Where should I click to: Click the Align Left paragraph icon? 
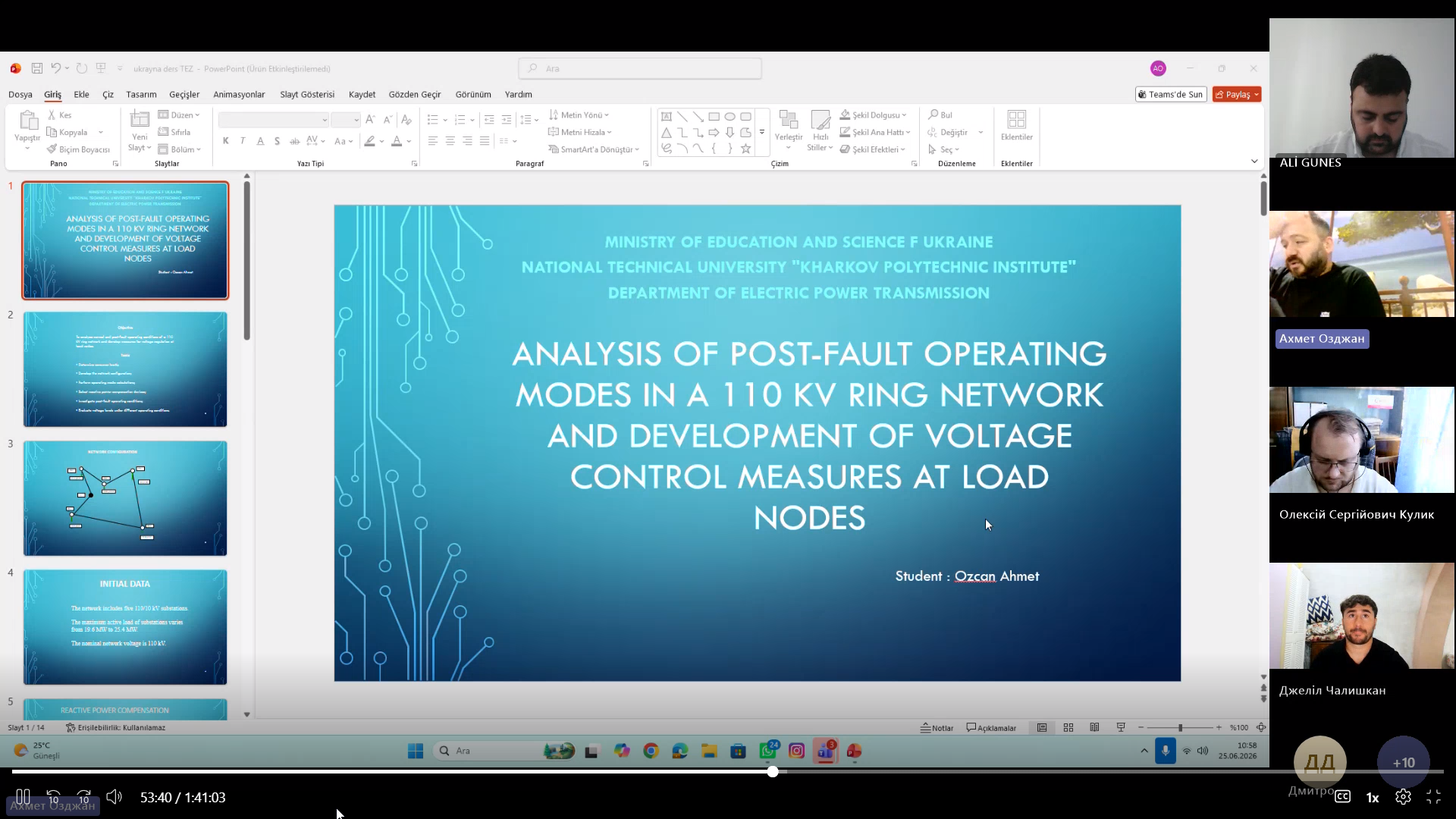(x=432, y=141)
